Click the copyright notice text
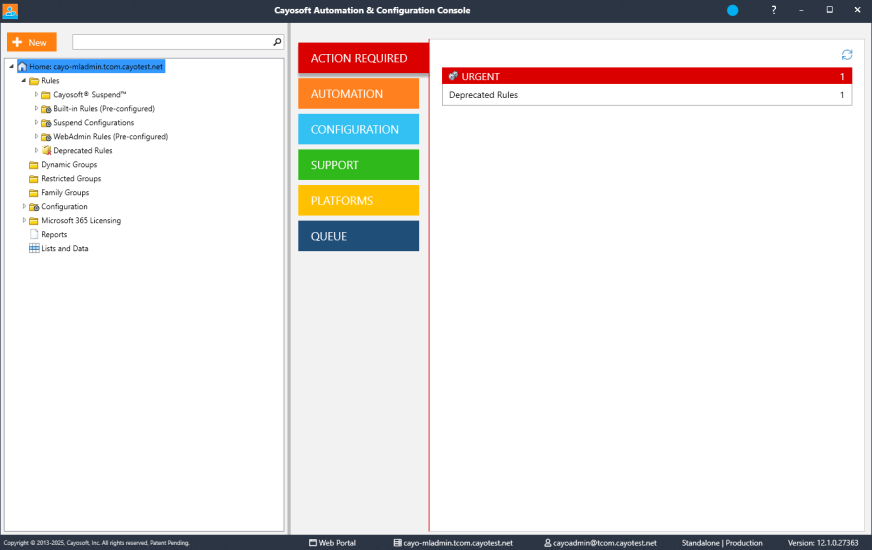This screenshot has height=550, width=872. pyautogui.click(x=97, y=543)
